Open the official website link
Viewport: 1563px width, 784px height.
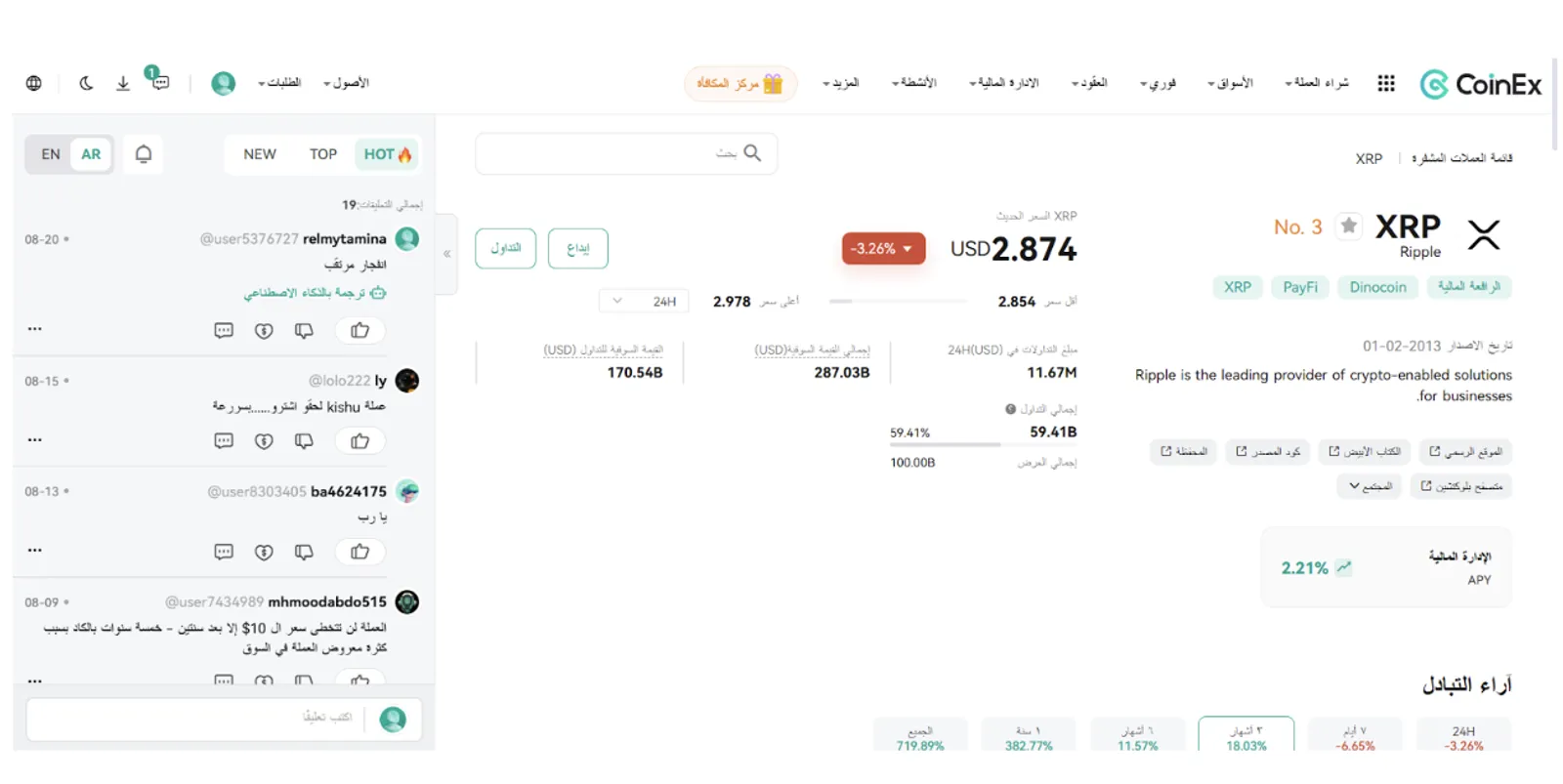coord(1465,452)
